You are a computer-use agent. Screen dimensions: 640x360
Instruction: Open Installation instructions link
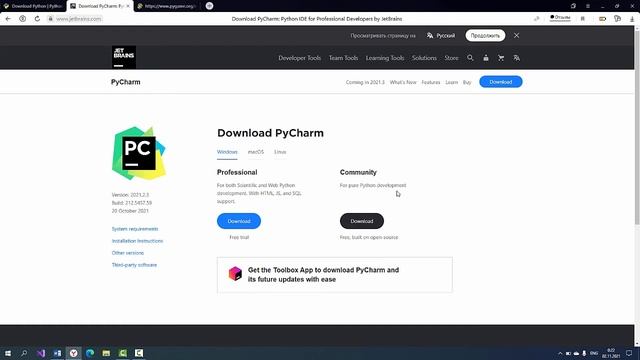click(137, 241)
